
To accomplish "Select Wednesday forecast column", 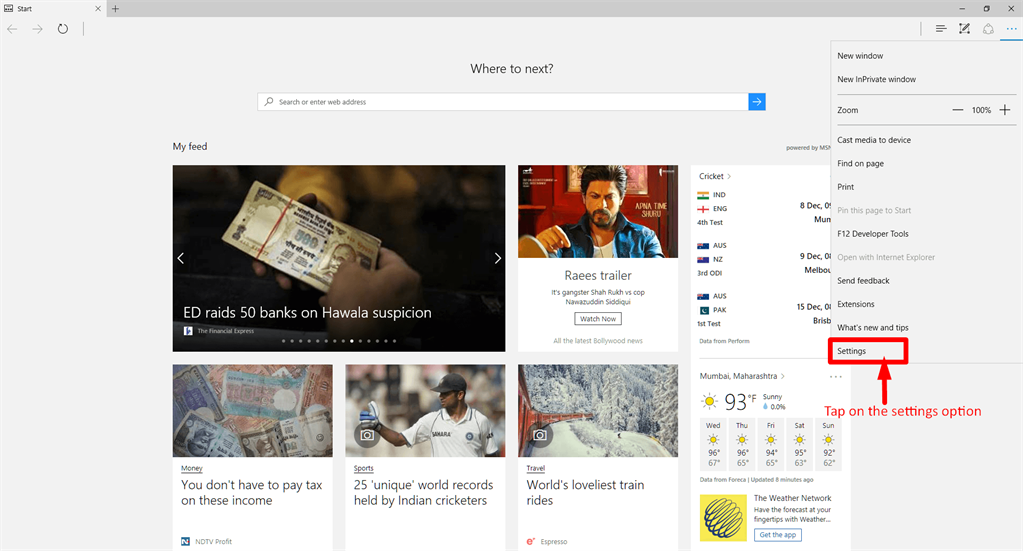I will coord(714,445).
